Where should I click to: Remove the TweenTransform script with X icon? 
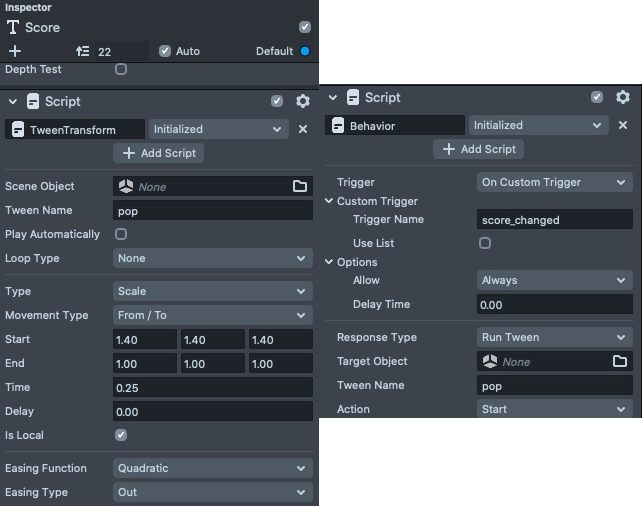coord(303,129)
